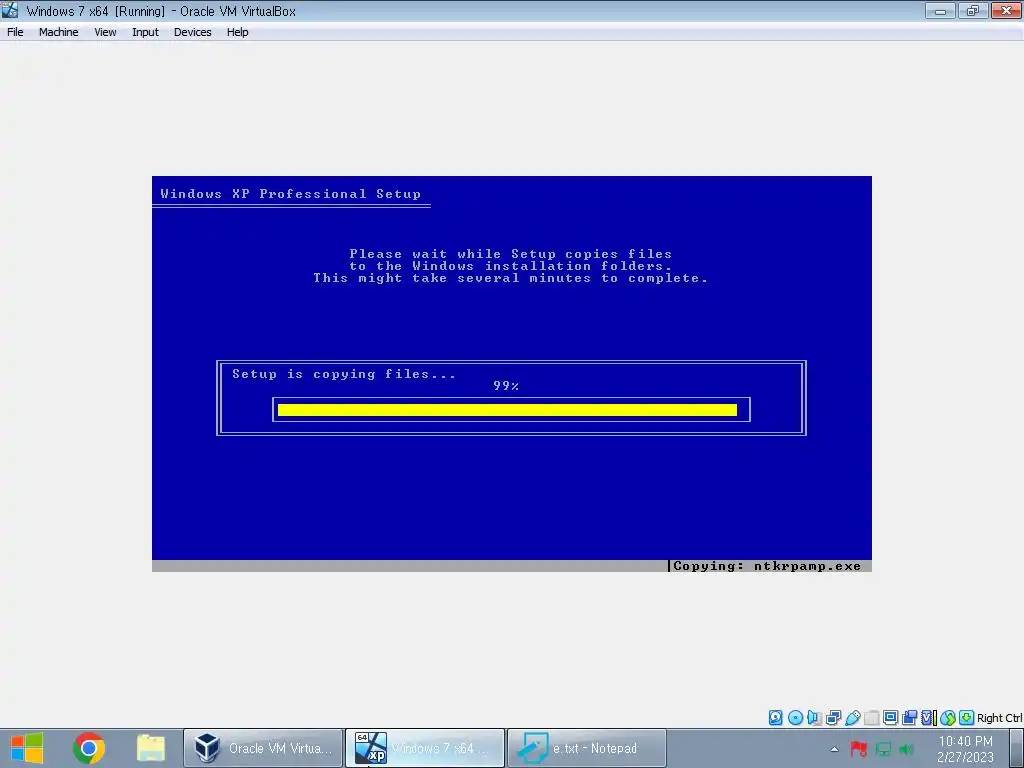Image resolution: width=1024 pixels, height=768 pixels.
Task: Click the 99% progress text
Action: point(506,386)
